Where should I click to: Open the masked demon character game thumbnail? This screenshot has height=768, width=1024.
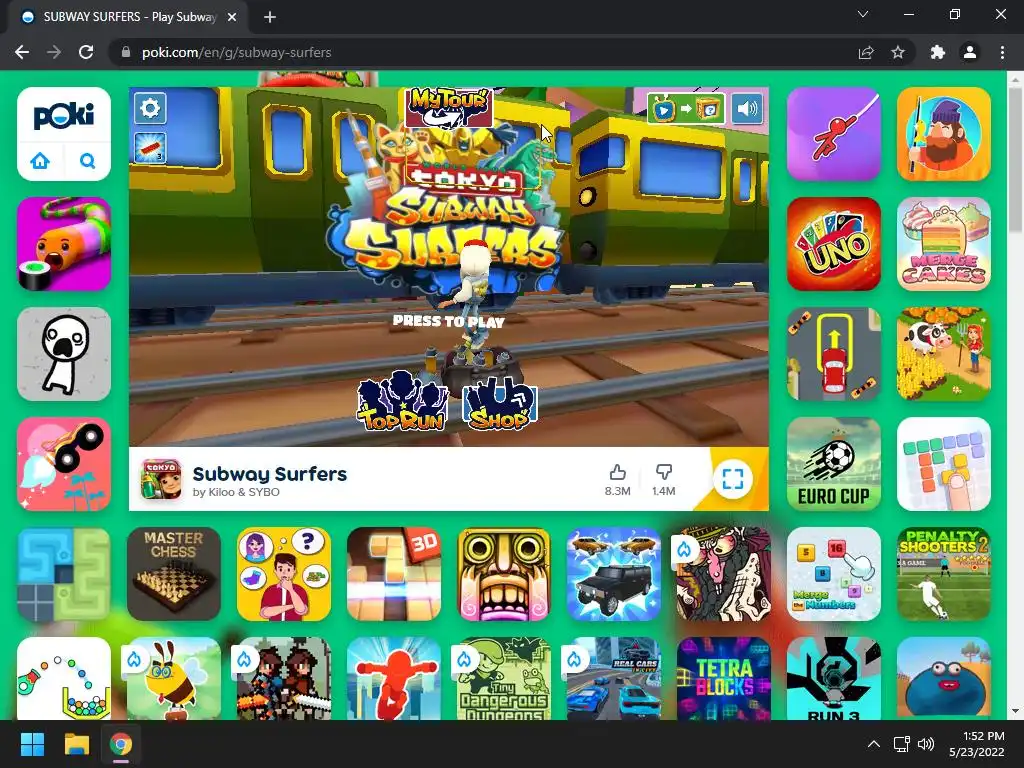724,574
